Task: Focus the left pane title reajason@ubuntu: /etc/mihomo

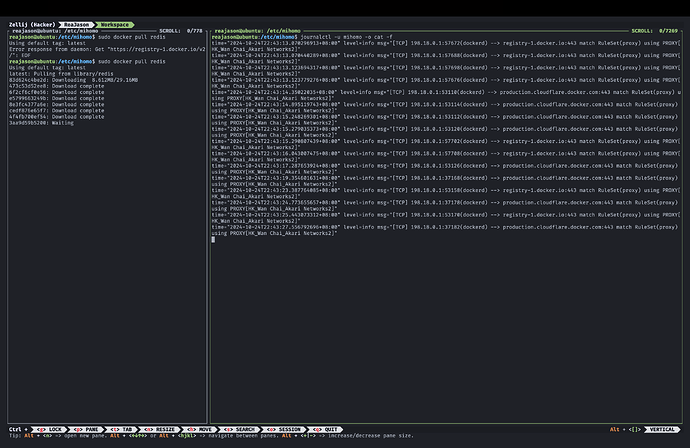Action: (x=55, y=31)
